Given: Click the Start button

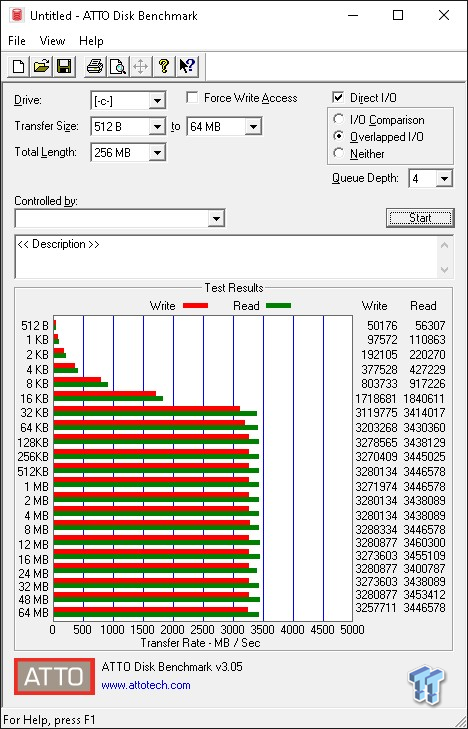Looking at the screenshot, I should (420, 218).
